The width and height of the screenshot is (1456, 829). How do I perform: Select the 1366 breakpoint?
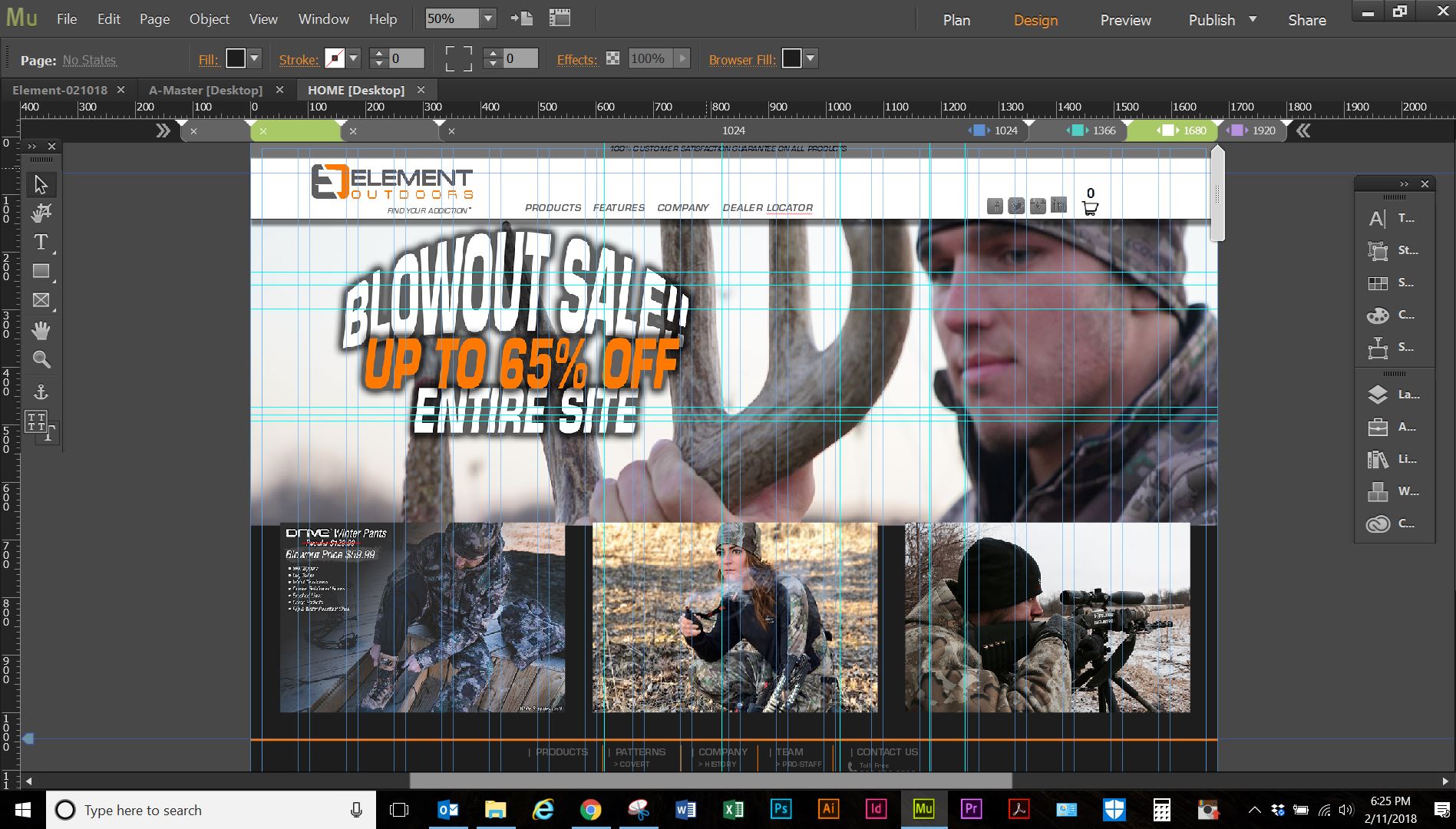tap(1093, 130)
